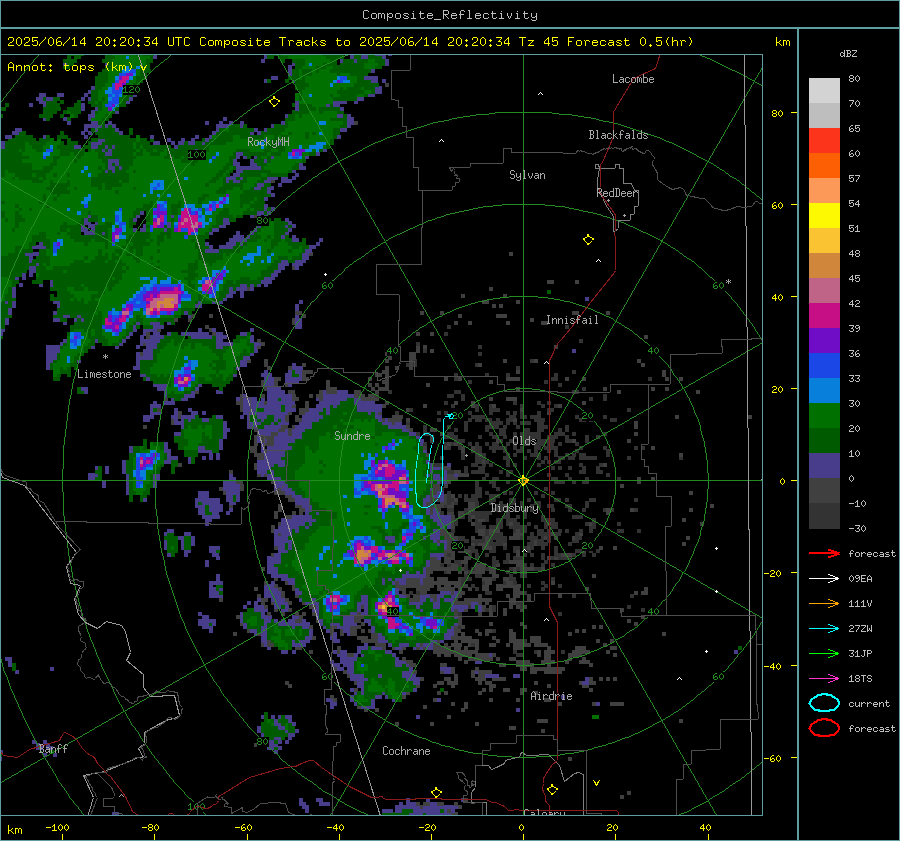Pick the magenta swatch between 42 and 39 dBZ
Viewport: 900px width, 841px height.
824,315
